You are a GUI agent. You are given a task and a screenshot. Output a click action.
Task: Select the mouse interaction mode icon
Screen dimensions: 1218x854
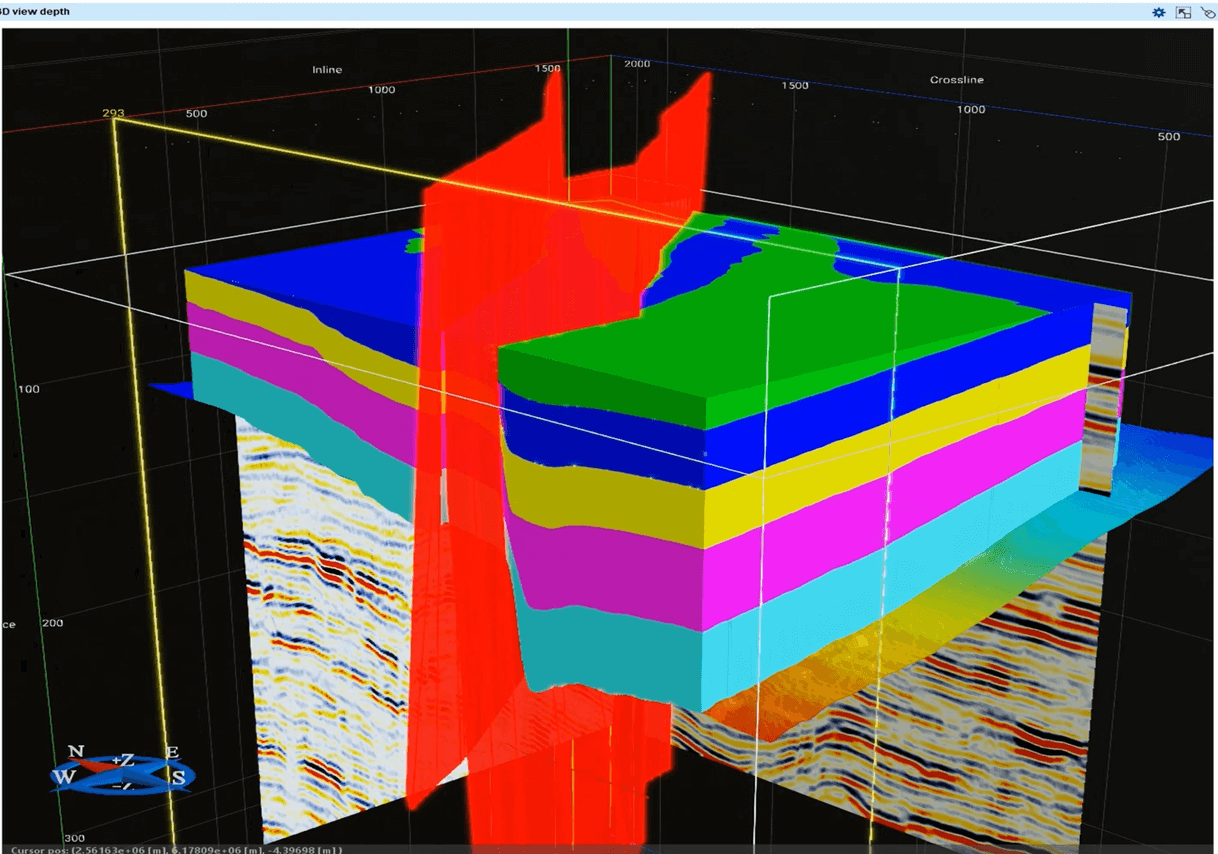pyautogui.click(x=1207, y=12)
